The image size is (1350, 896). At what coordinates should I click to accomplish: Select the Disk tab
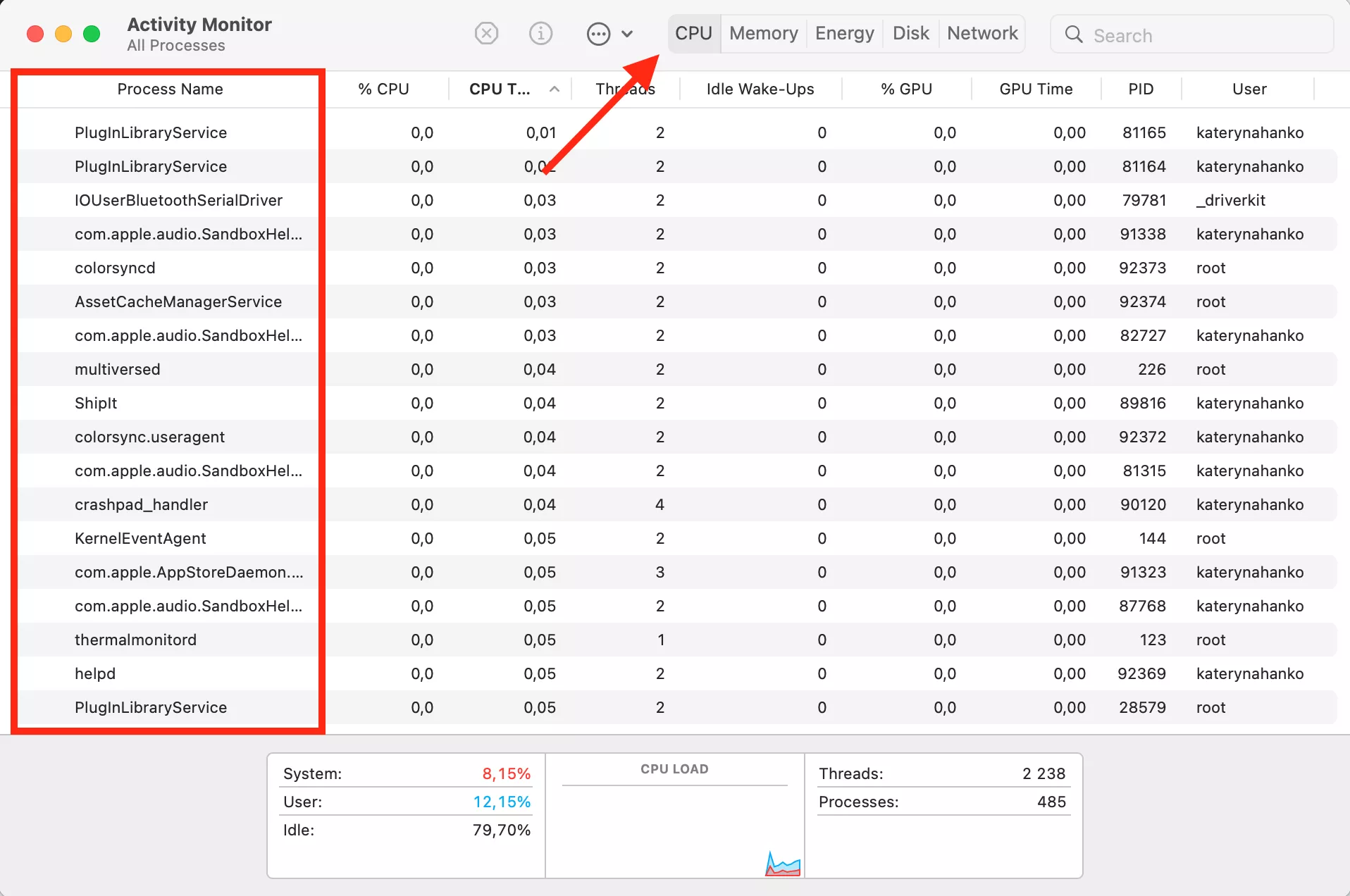(910, 33)
